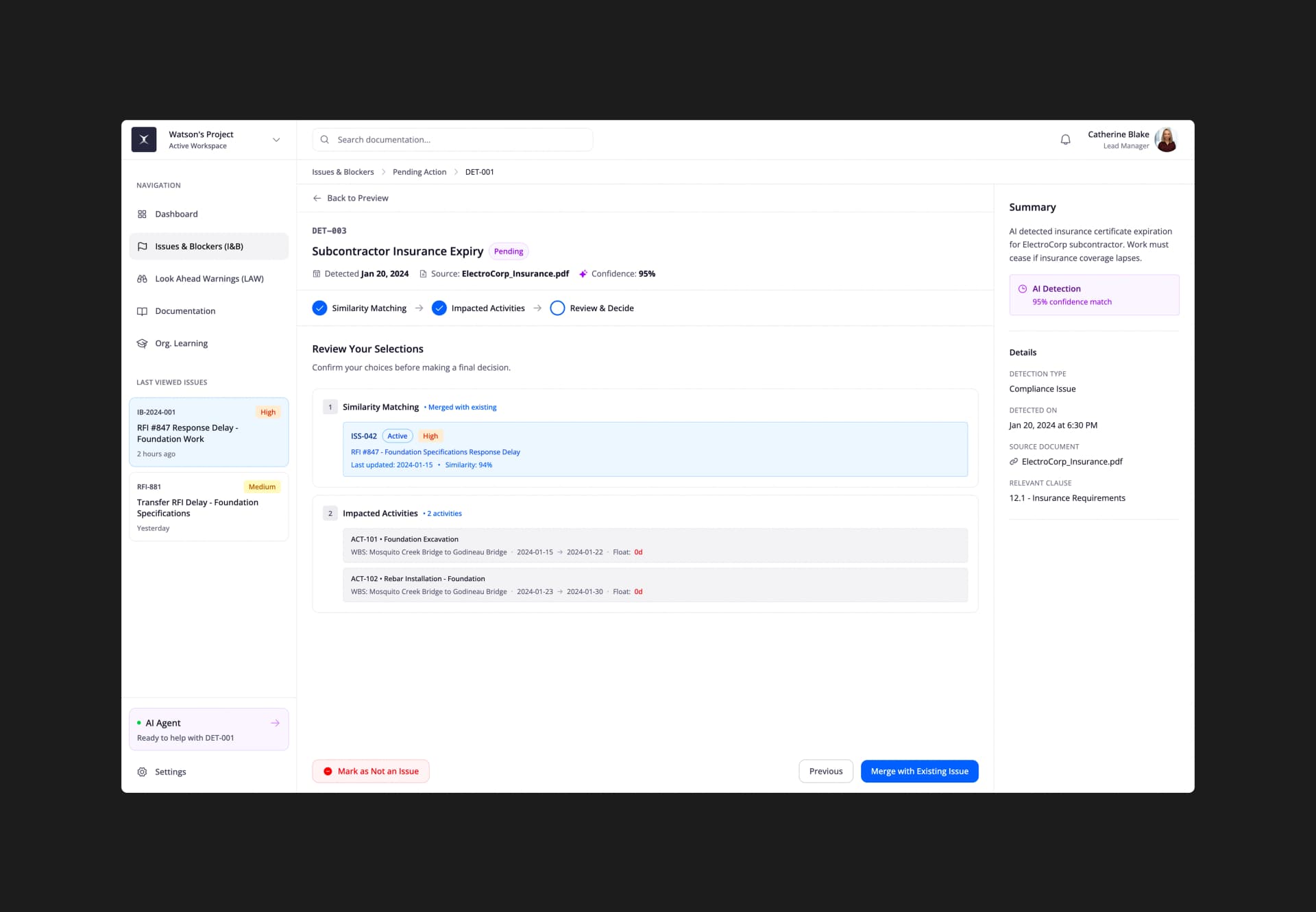
Task: Click the Documentation book icon
Action: tap(142, 311)
